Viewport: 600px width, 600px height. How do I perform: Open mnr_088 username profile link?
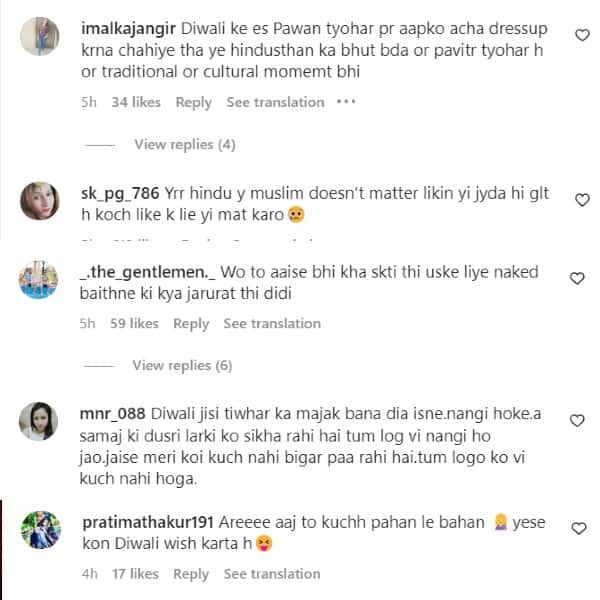point(112,414)
